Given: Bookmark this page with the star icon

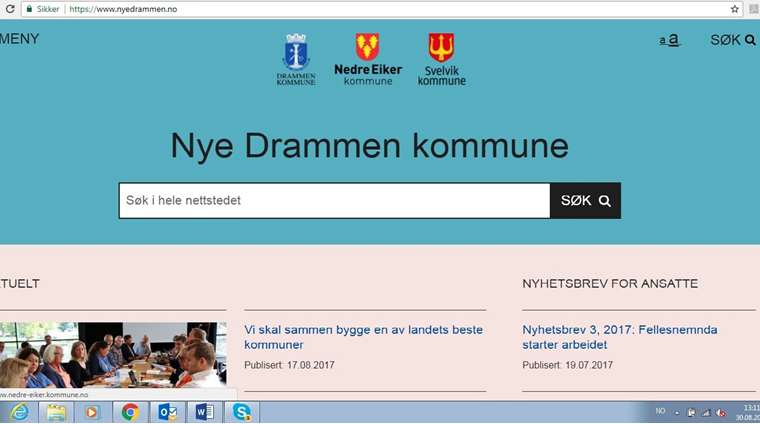Looking at the screenshot, I should tap(735, 9).
